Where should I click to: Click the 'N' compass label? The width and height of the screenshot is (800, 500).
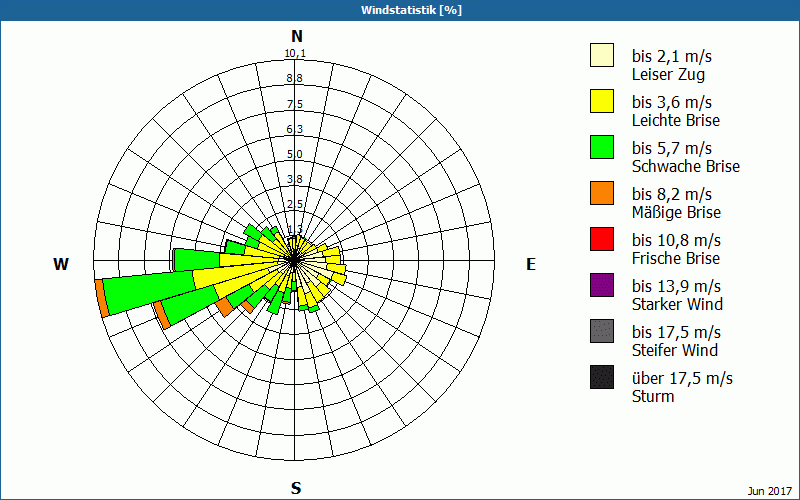[297, 36]
